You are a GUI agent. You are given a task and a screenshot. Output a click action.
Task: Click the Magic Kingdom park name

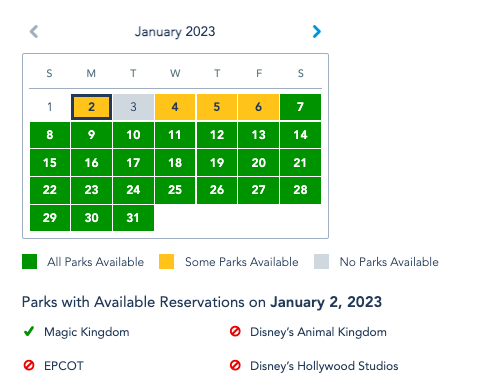(x=87, y=332)
